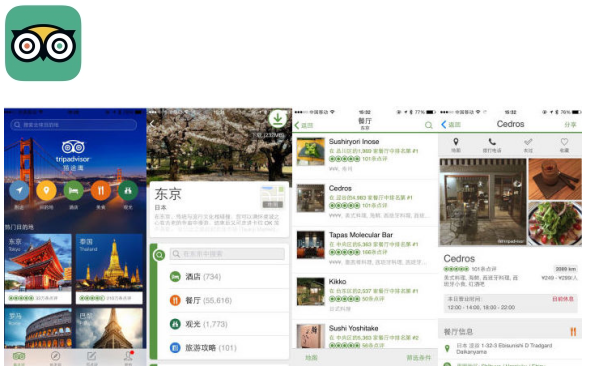Tap the binoculars icon next to 观光
The image size is (590, 387).
(175, 324)
